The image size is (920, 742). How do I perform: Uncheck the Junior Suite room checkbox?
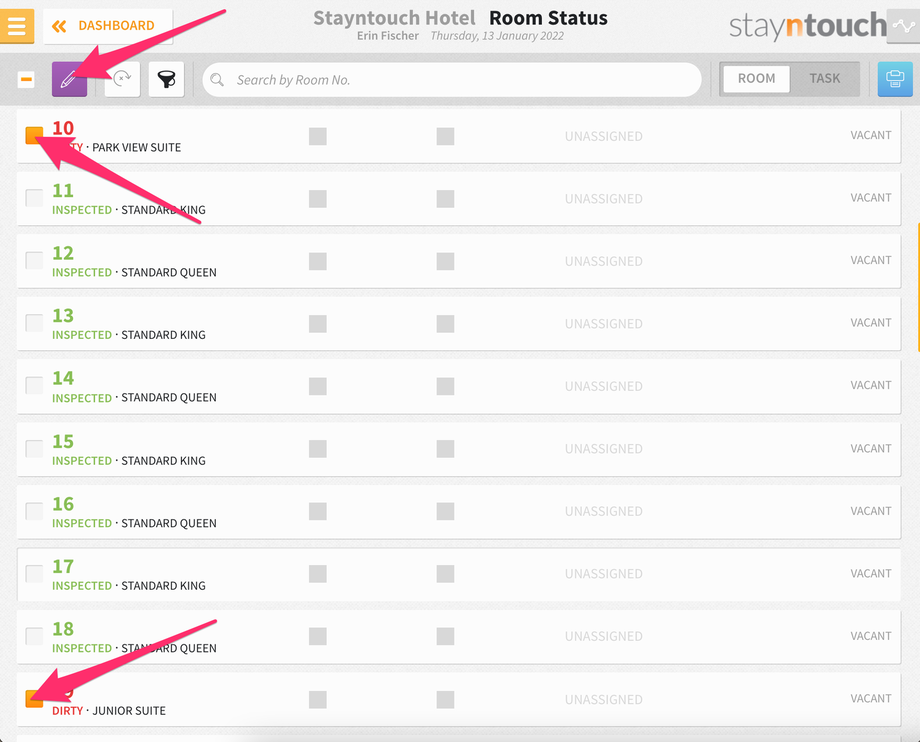tap(34, 699)
